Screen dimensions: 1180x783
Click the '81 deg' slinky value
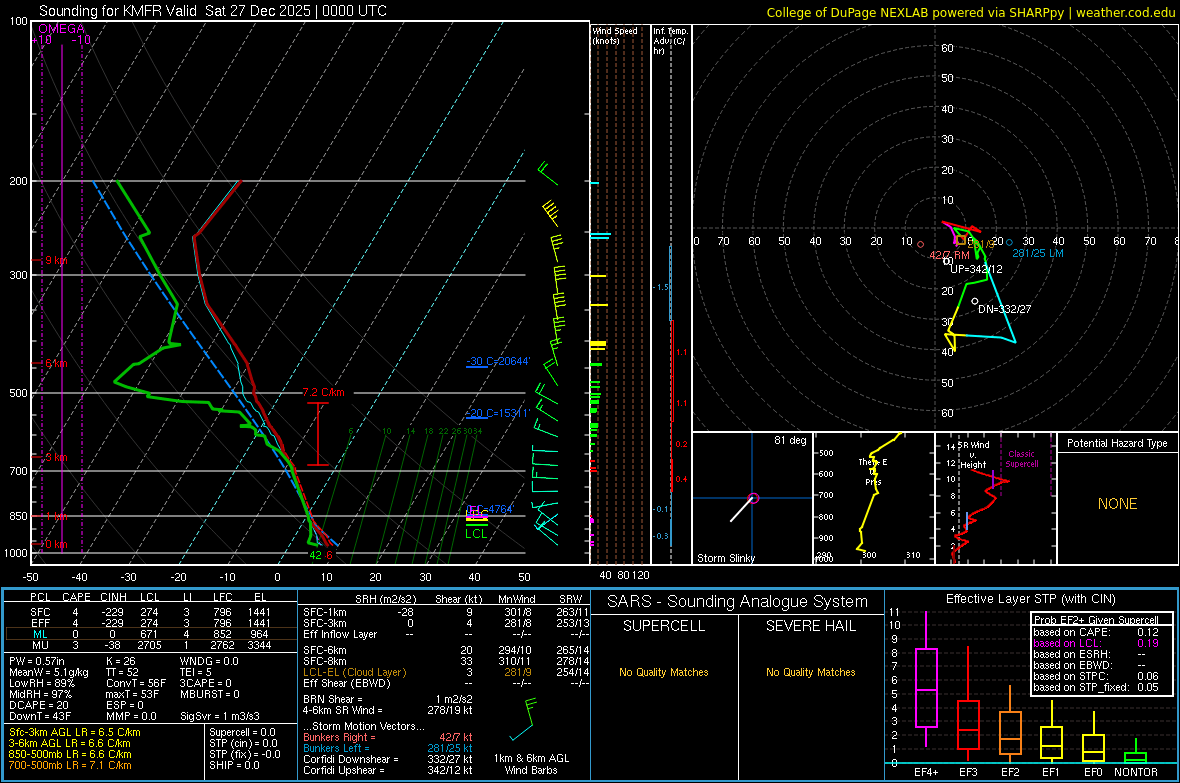coord(790,440)
